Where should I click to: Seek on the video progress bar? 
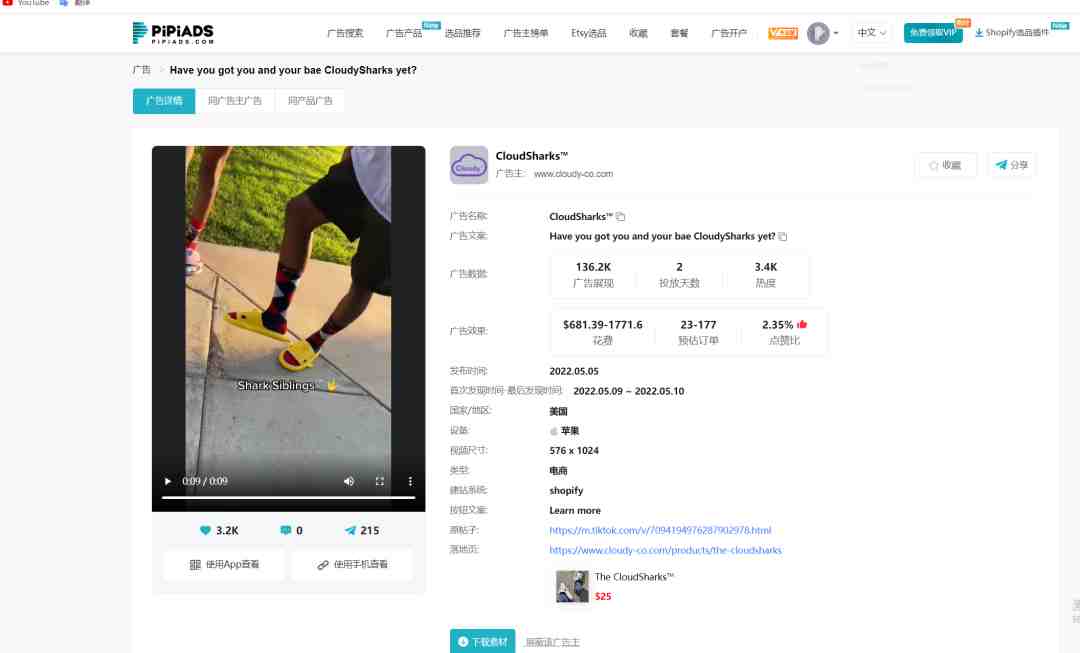(289, 497)
